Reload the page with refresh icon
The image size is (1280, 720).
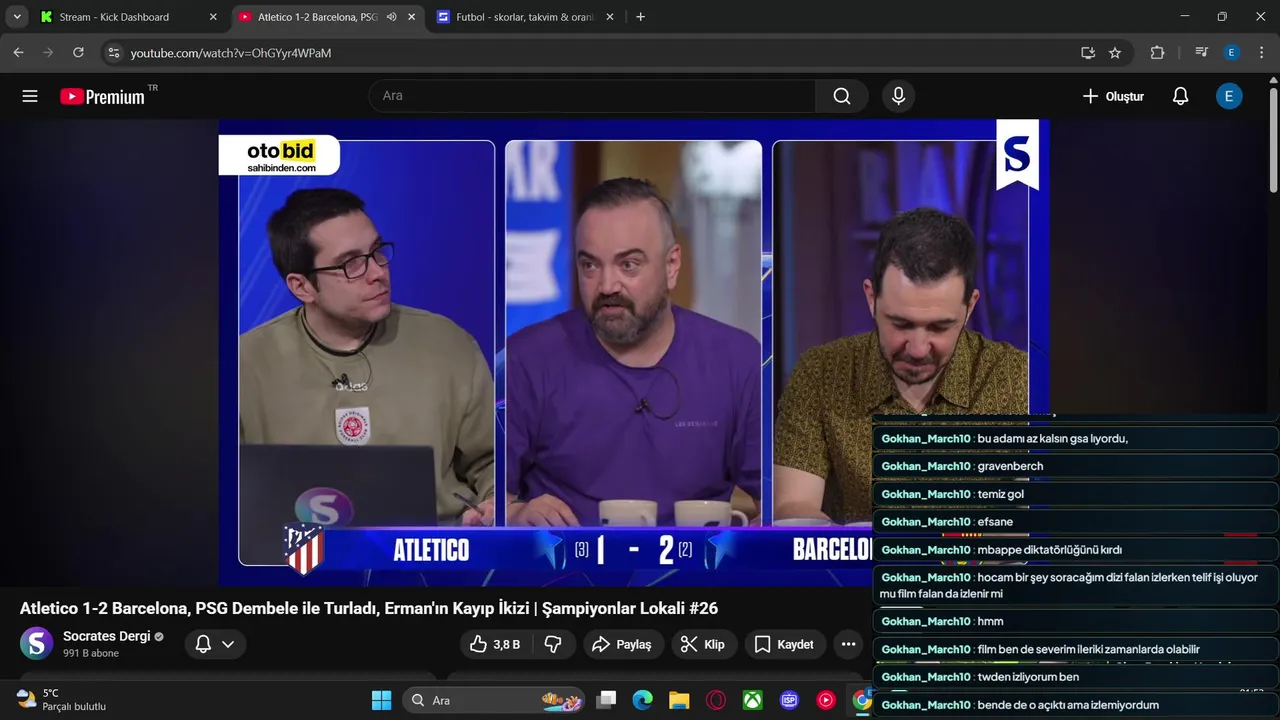click(x=78, y=52)
